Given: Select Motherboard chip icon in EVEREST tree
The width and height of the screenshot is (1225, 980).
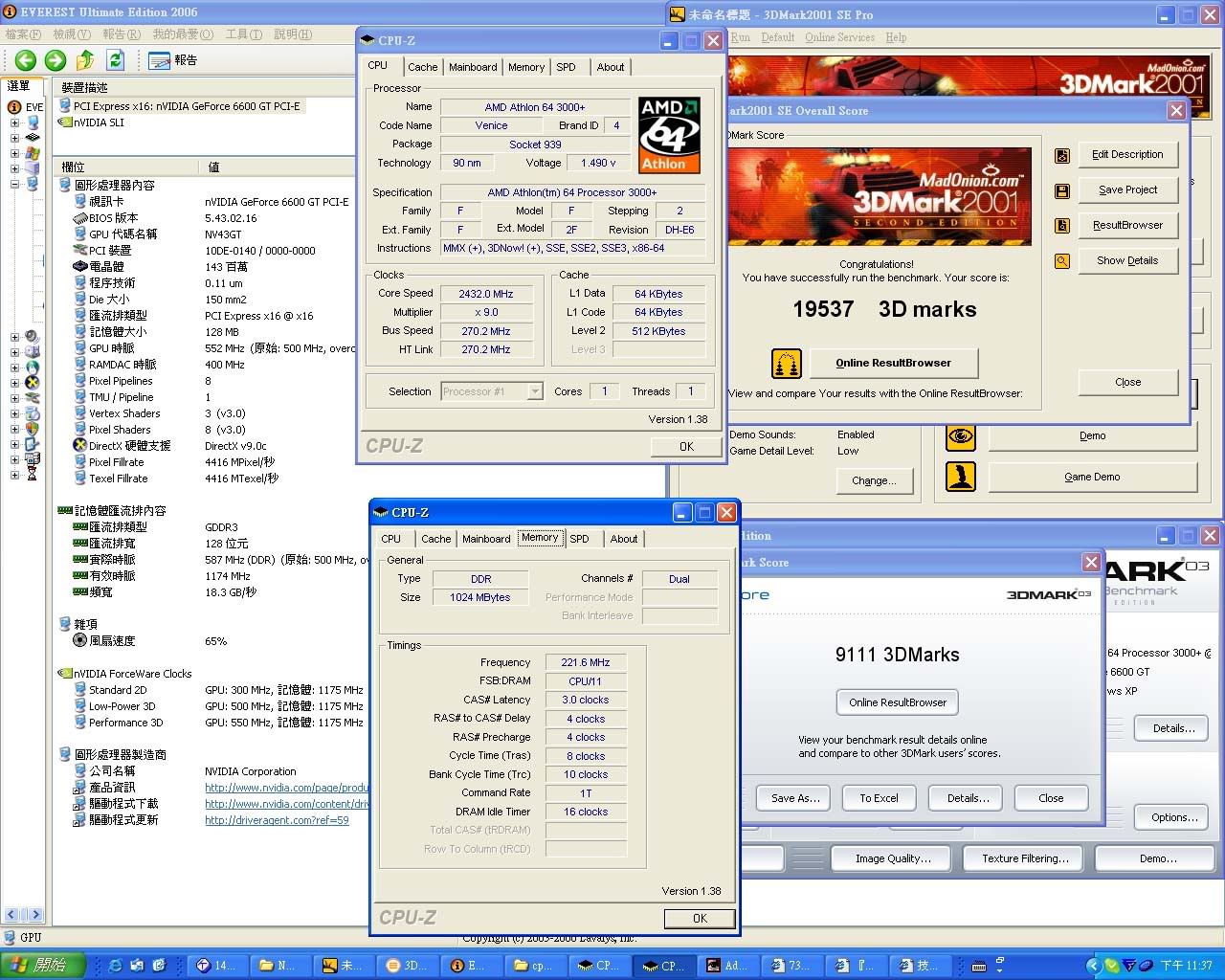Looking at the screenshot, I should pos(33,138).
